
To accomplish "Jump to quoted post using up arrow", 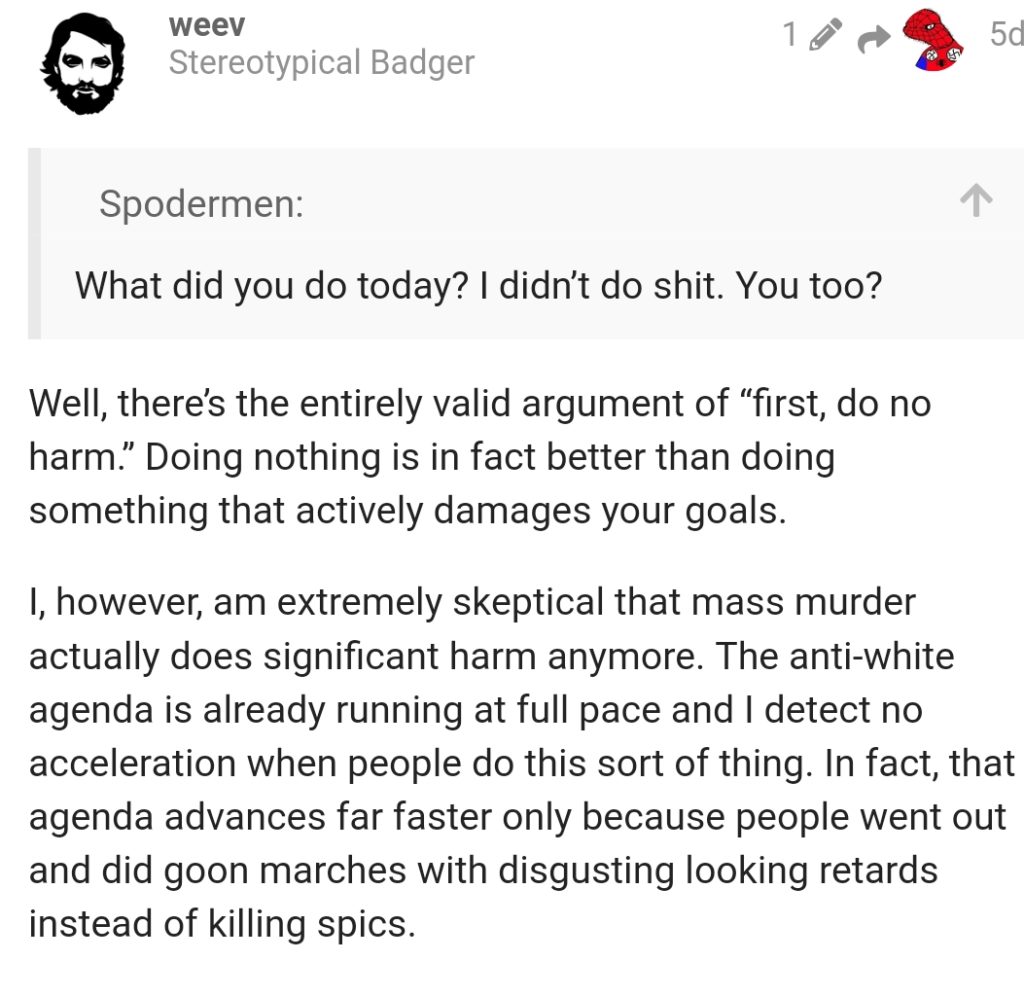I will pos(976,204).
